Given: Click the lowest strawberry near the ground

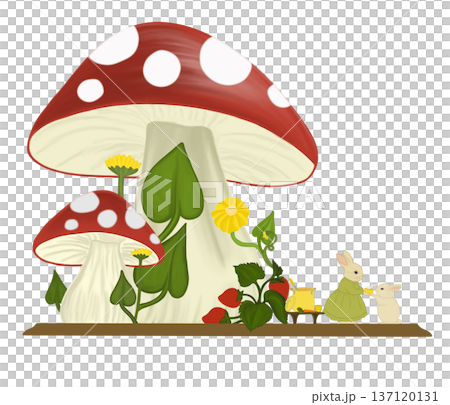Looking at the screenshot, I should pos(216,316).
